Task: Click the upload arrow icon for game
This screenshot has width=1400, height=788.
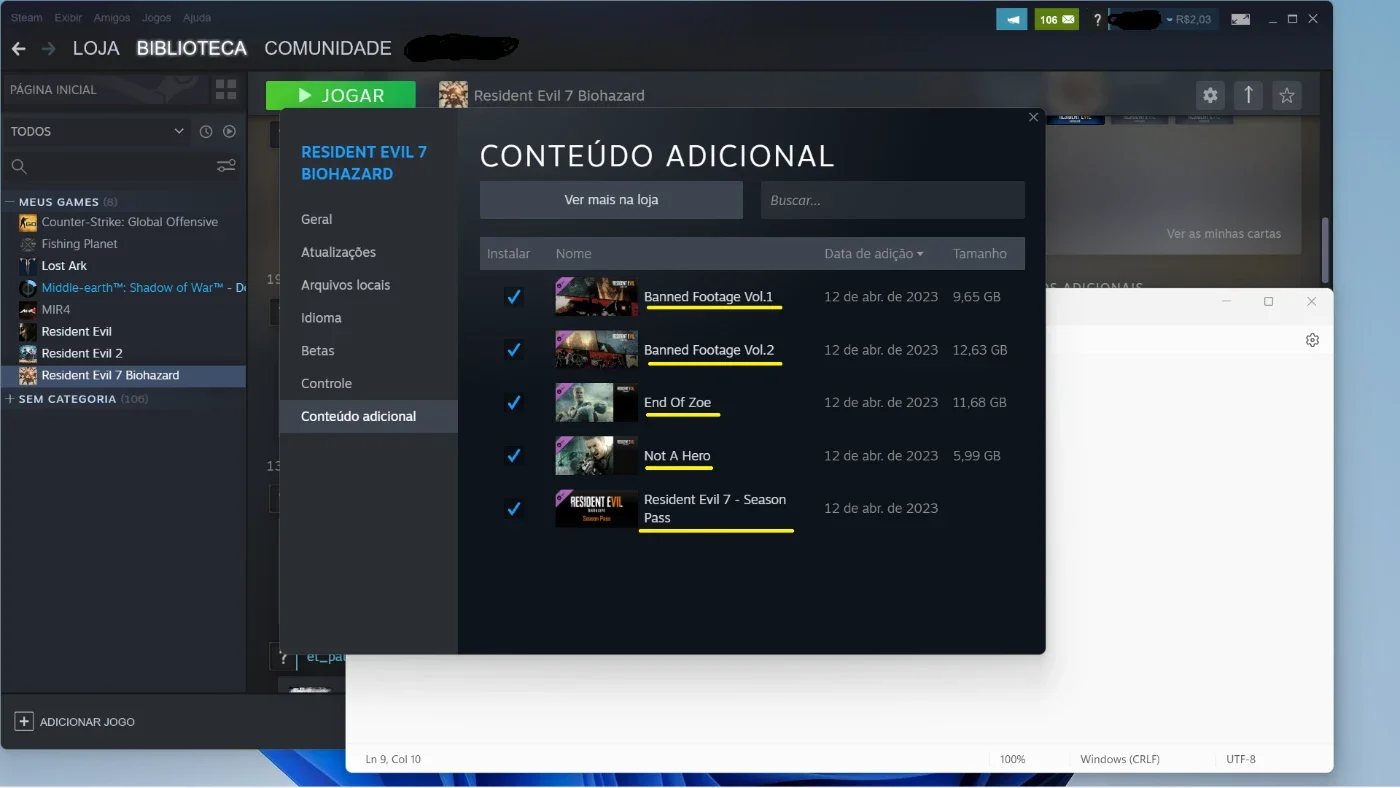Action: click(1248, 96)
